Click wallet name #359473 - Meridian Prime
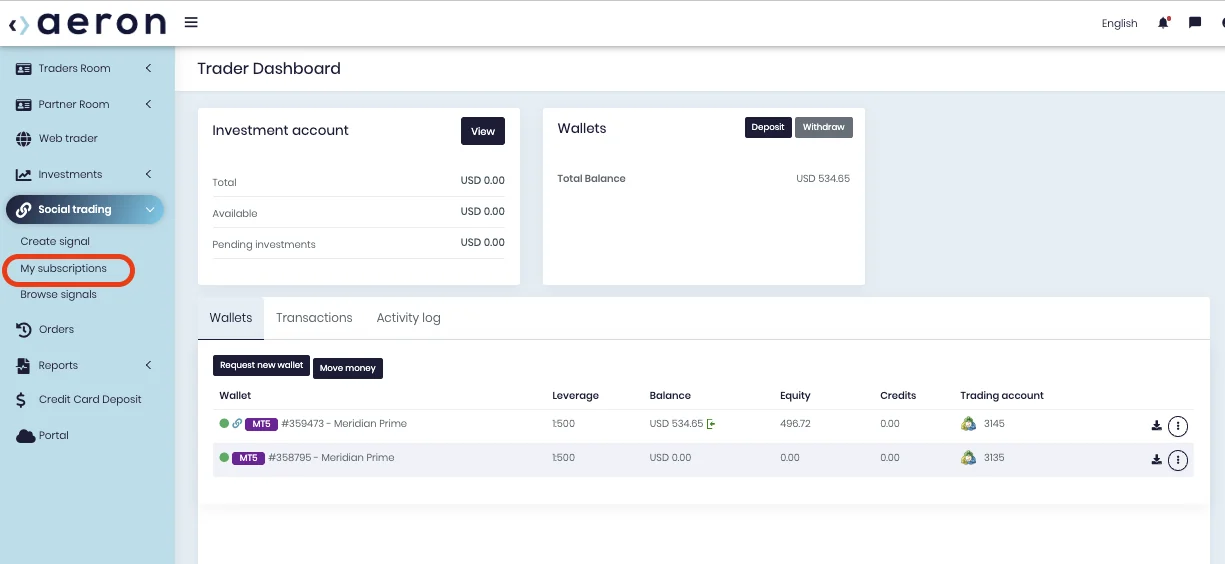This screenshot has height=564, width=1225. (x=344, y=424)
